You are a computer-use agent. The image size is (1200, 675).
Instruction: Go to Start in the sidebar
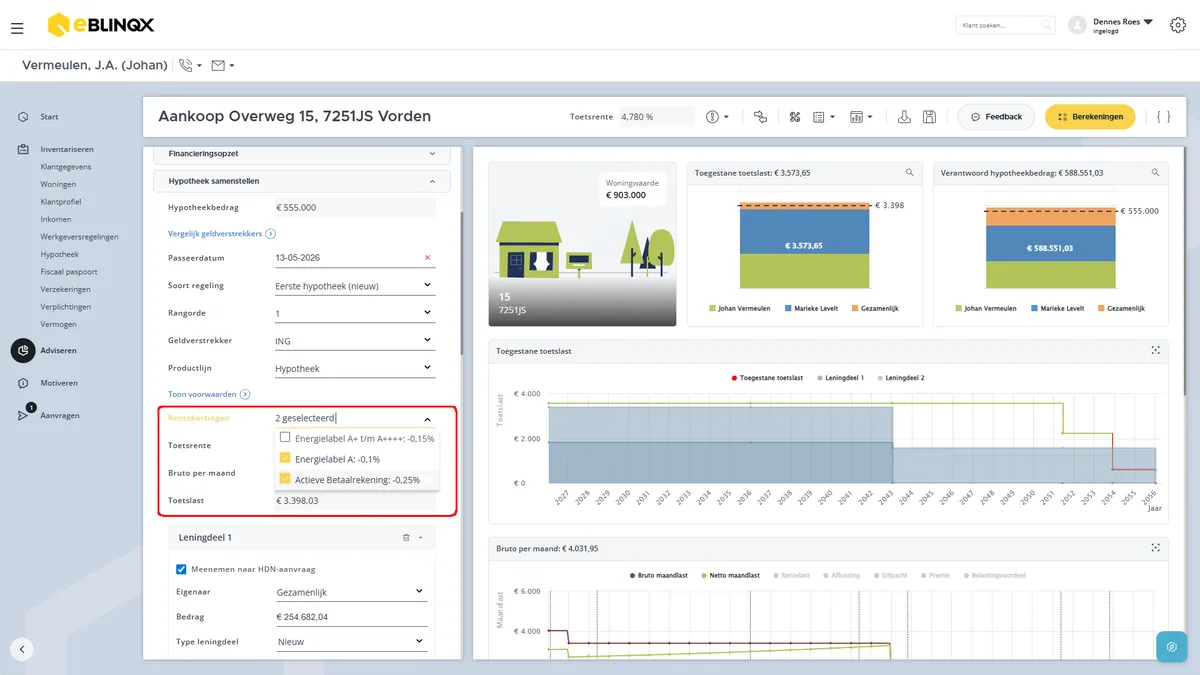(49, 117)
